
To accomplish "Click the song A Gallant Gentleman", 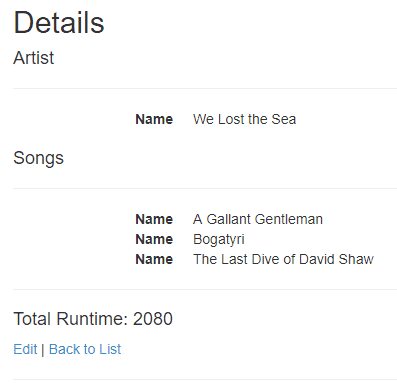I will pos(258,219).
